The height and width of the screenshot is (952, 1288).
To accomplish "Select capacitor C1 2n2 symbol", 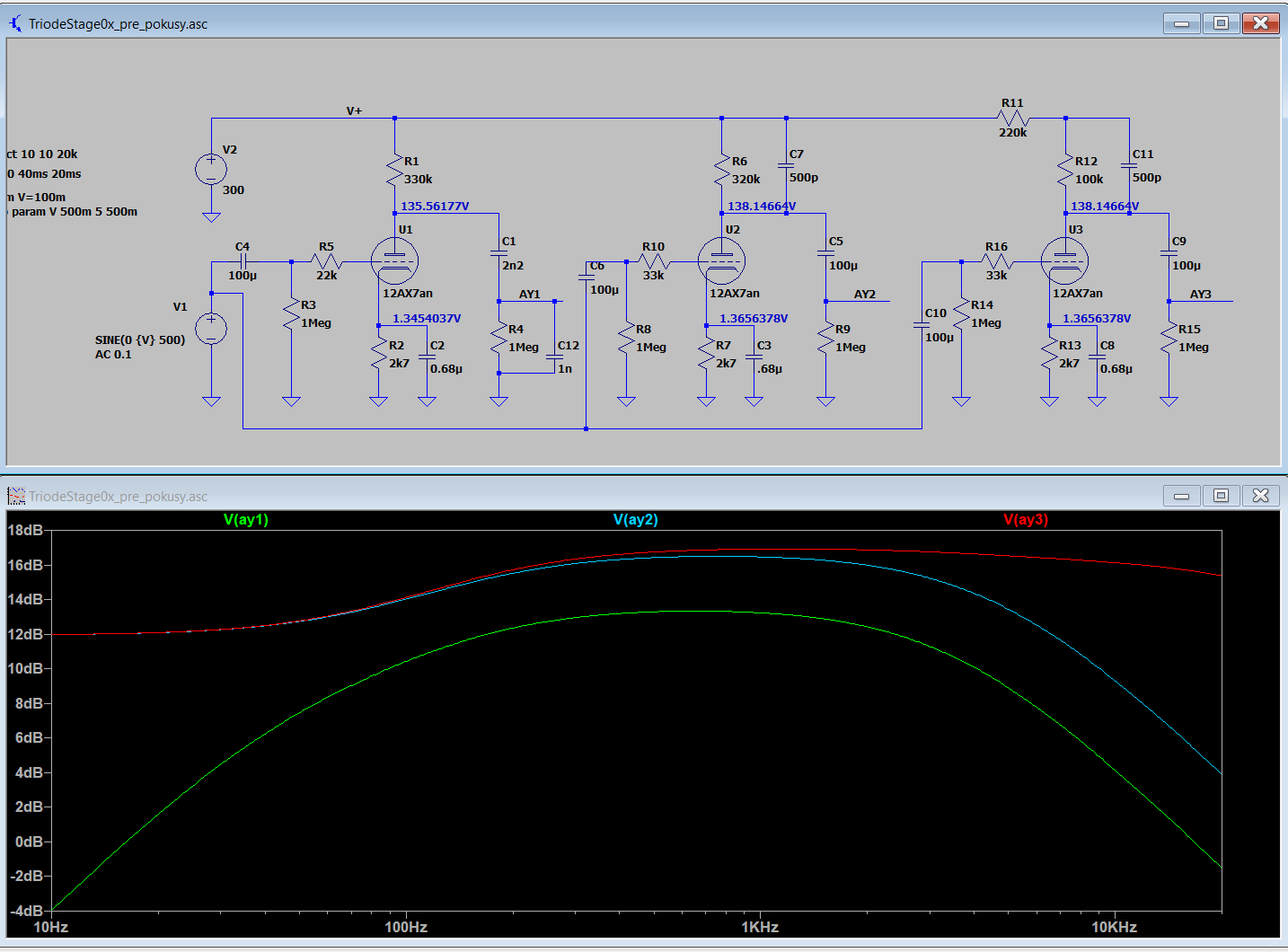I will (x=498, y=253).
